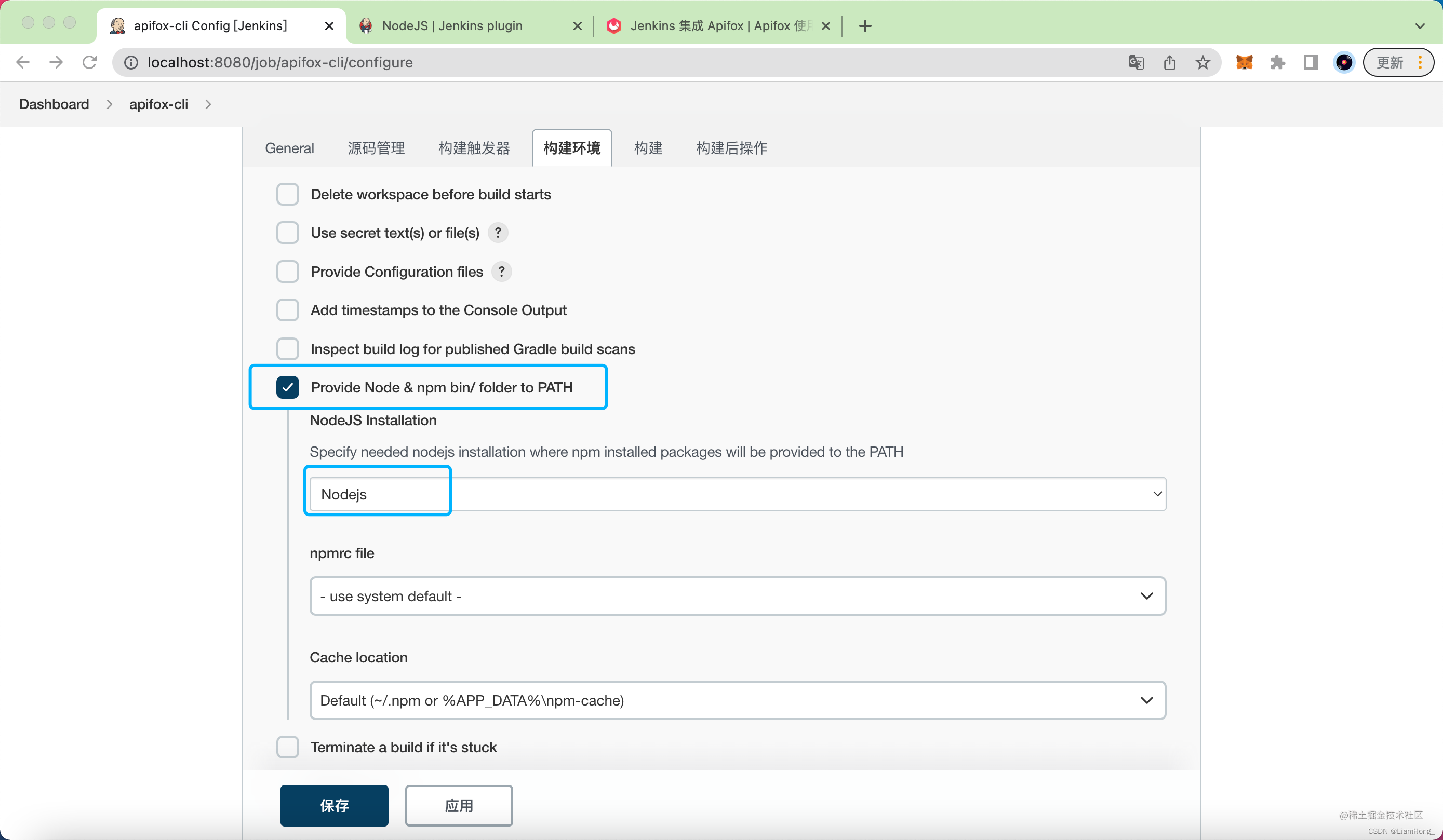Open the MetaMask fox extension
The width and height of the screenshot is (1443, 840).
[x=1244, y=62]
